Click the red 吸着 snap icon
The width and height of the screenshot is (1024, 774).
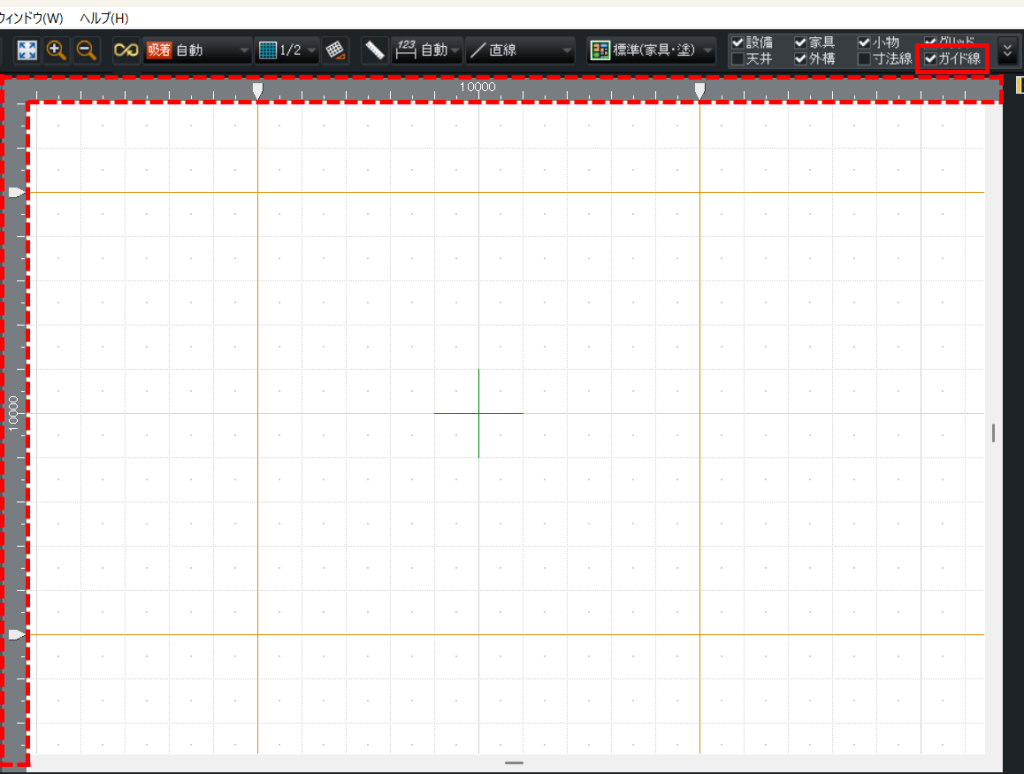159,50
